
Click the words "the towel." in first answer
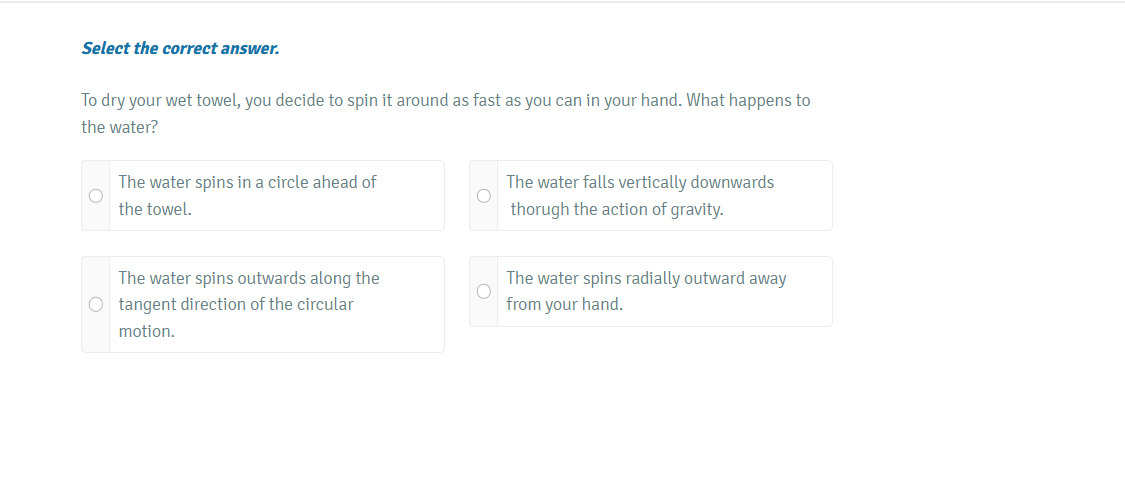(155, 209)
